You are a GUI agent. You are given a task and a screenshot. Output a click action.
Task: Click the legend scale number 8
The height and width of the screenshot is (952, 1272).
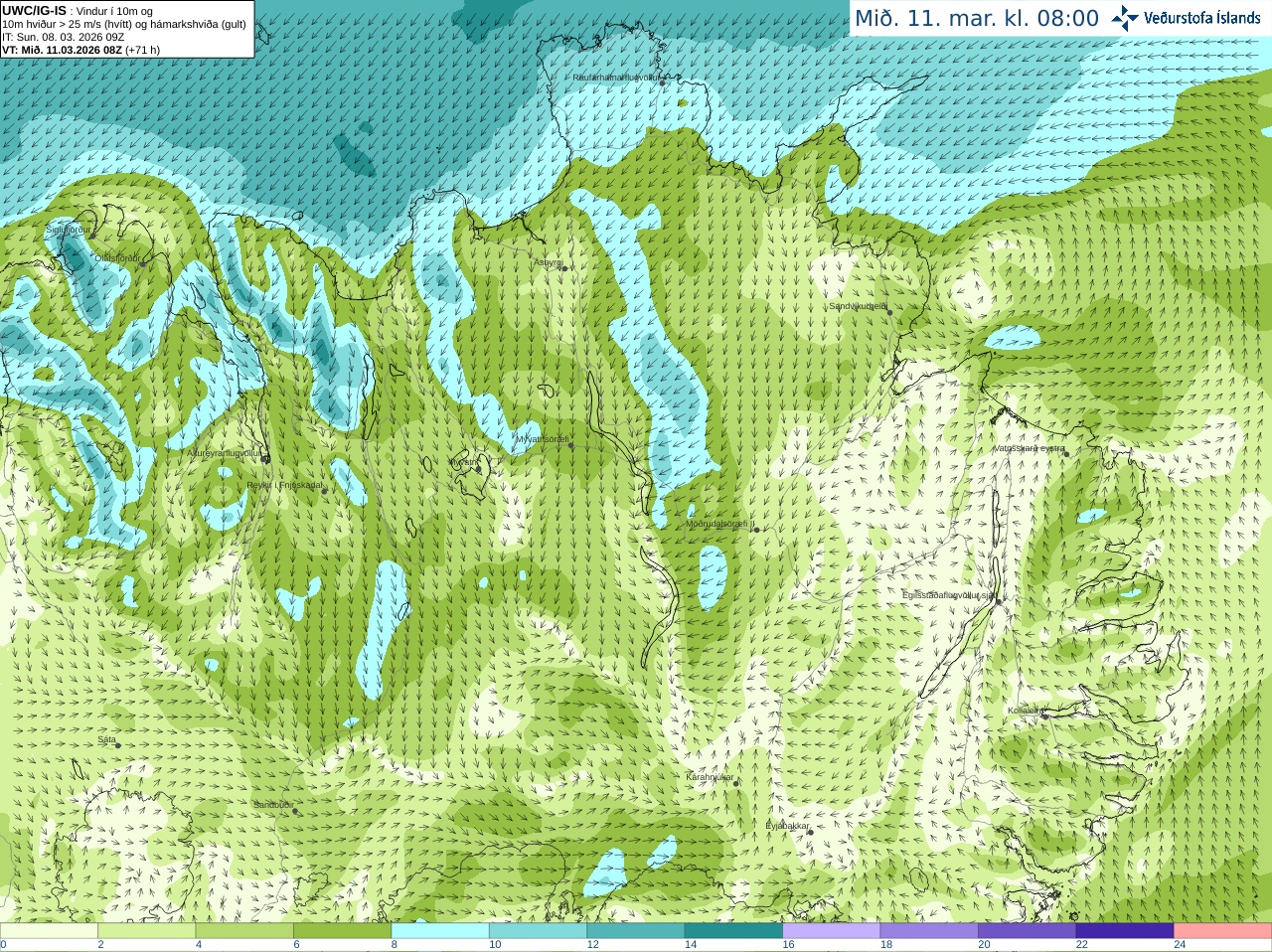(395, 945)
